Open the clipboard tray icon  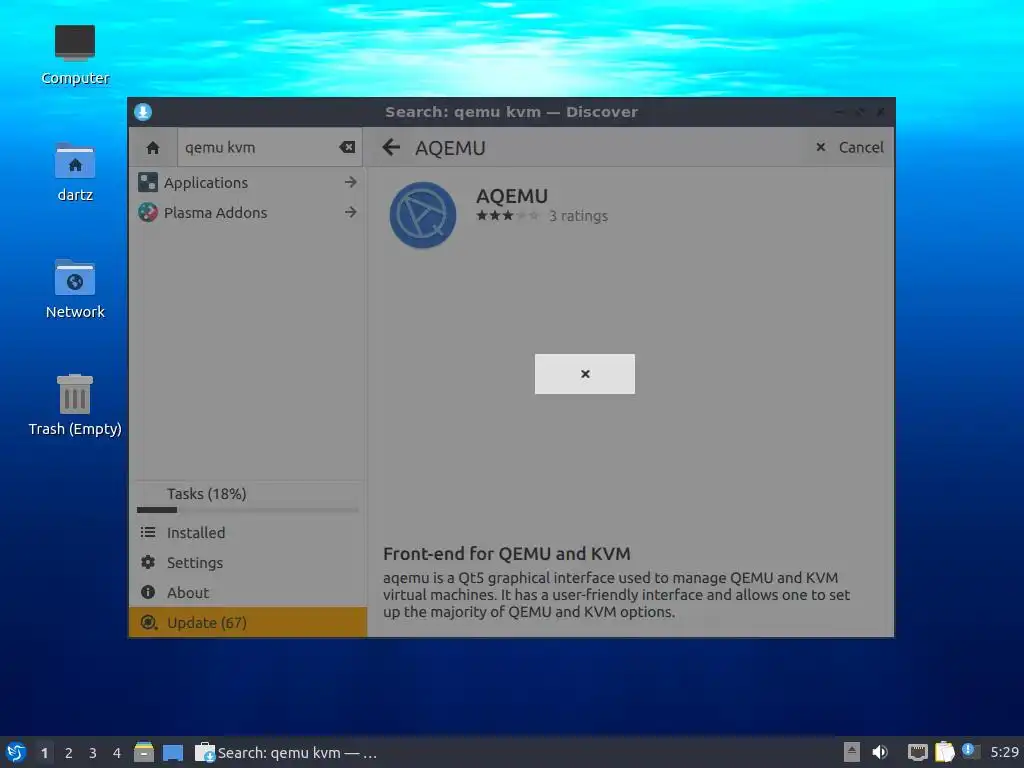click(x=944, y=752)
